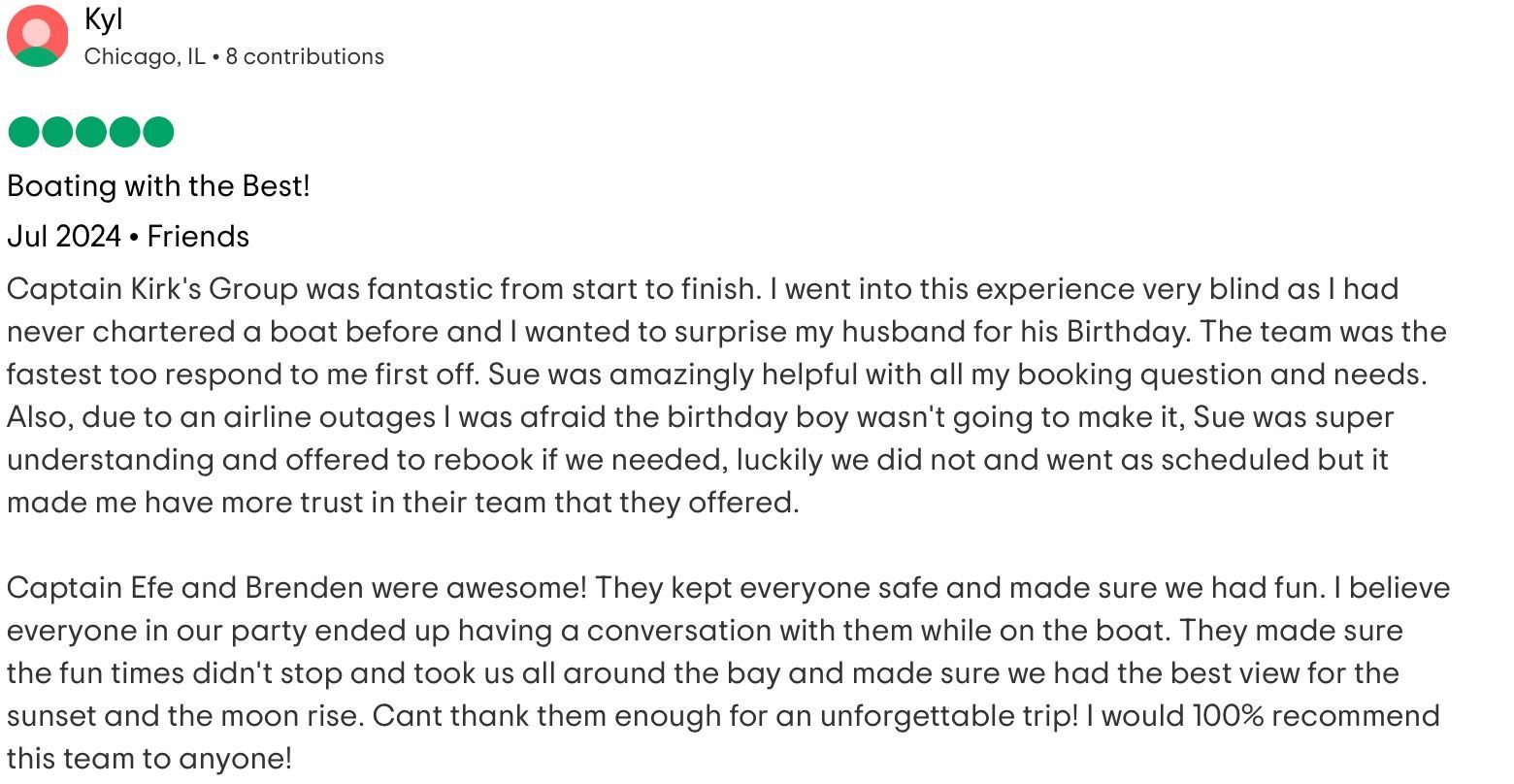Click the fourth green rating bubble
The image size is (1514, 784).
(124, 131)
